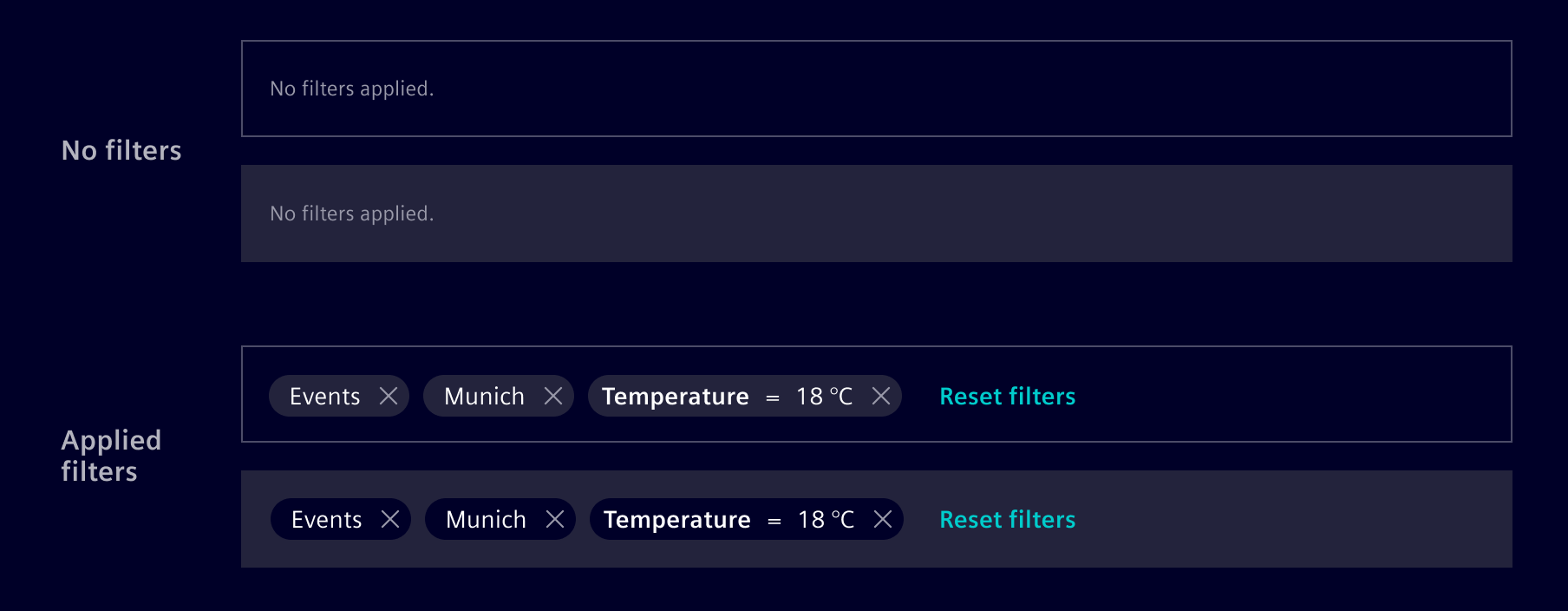1568x611 pixels.
Task: Dismiss the Munich chip in the top row
Action: click(554, 396)
